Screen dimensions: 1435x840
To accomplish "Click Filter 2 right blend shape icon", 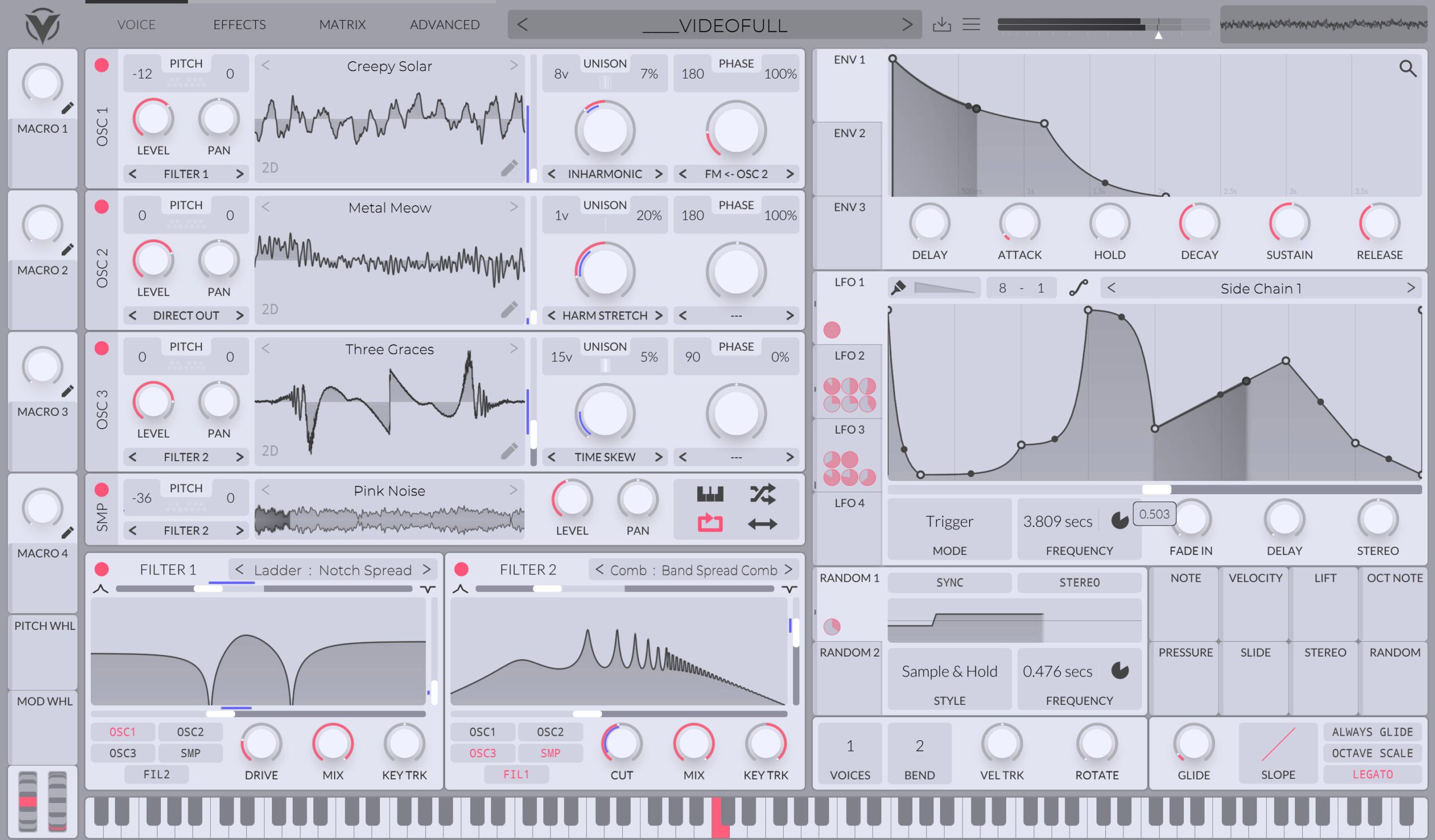I will pyautogui.click(x=789, y=589).
